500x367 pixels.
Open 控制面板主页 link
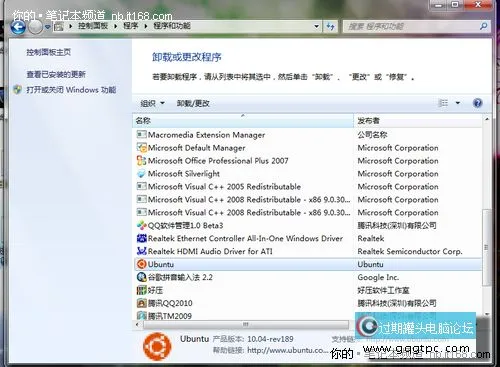(x=49, y=52)
